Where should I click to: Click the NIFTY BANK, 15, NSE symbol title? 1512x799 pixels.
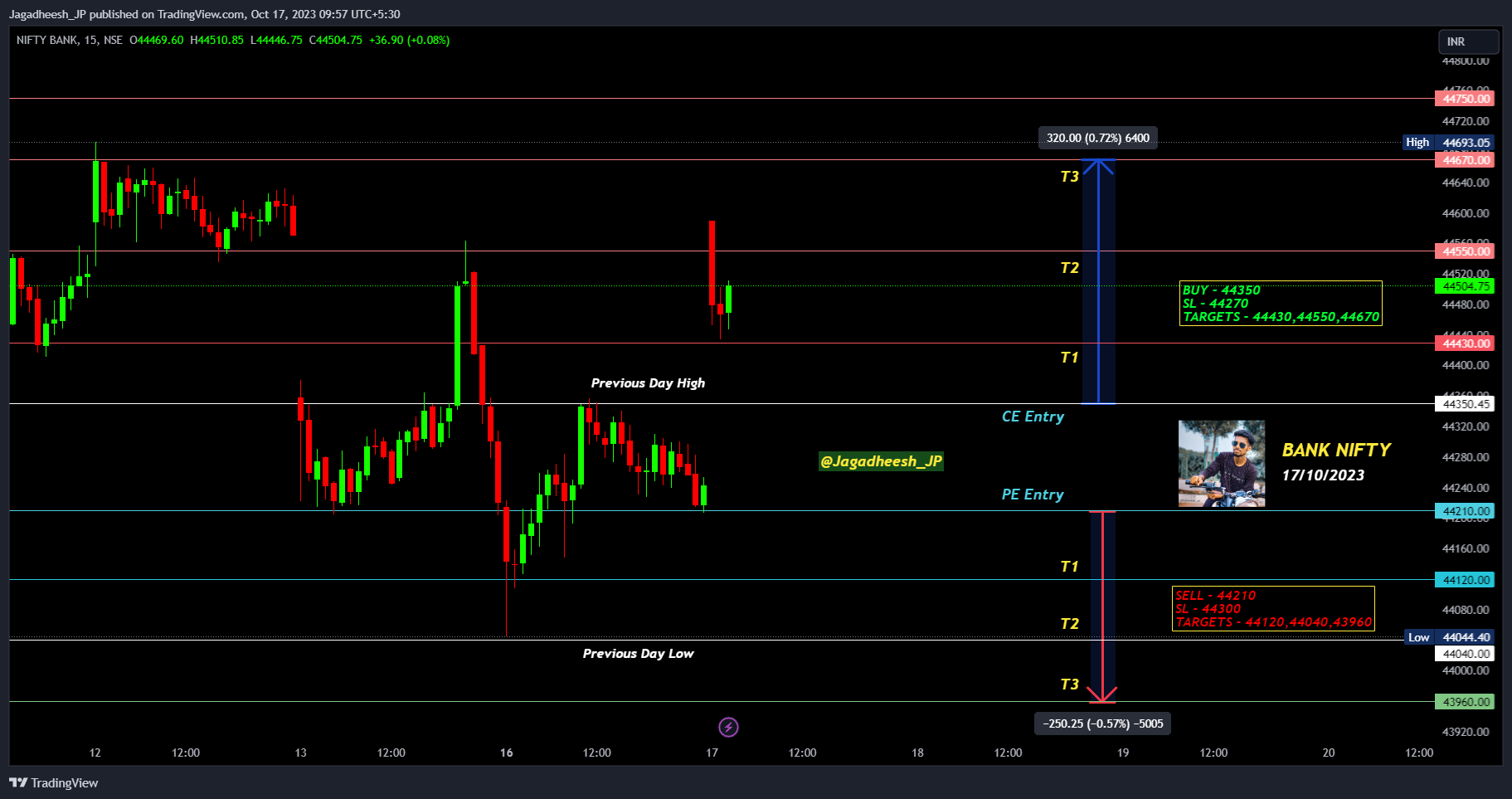(x=70, y=40)
